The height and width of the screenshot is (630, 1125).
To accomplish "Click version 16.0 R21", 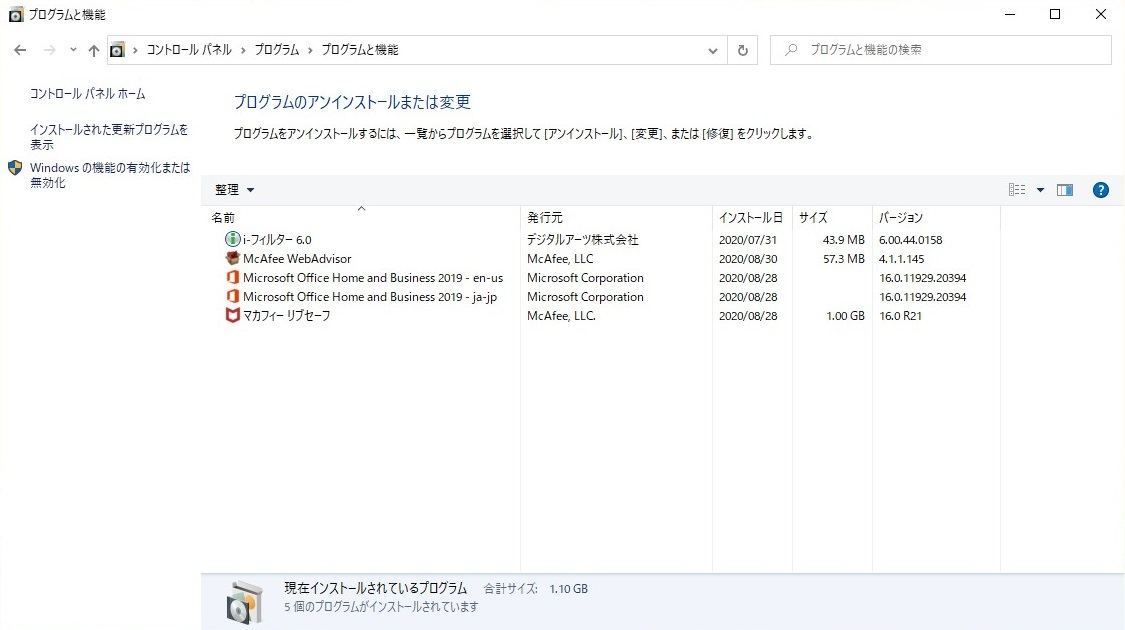I will coord(900,316).
